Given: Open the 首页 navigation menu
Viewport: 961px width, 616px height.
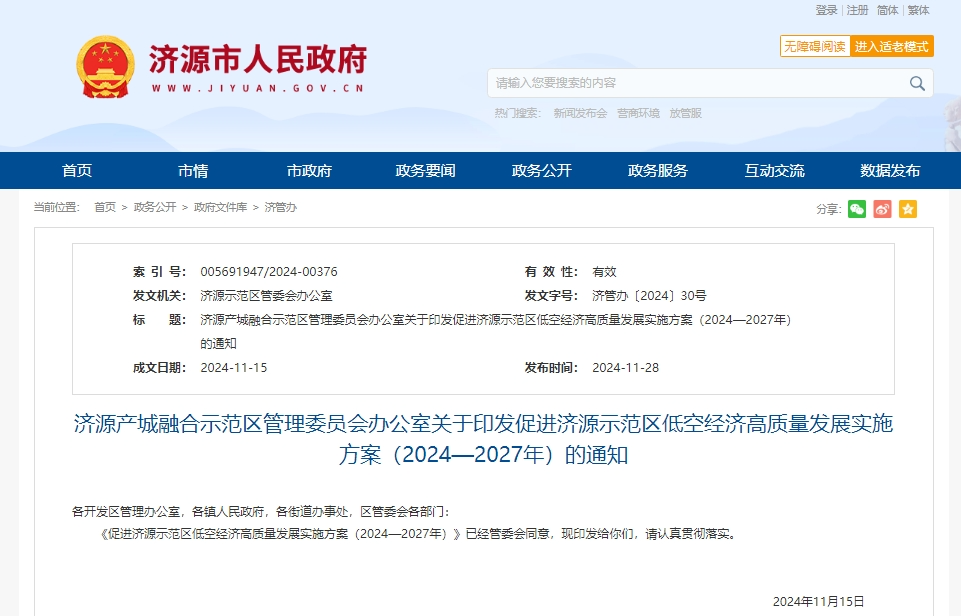Looking at the screenshot, I should pyautogui.click(x=77, y=170).
